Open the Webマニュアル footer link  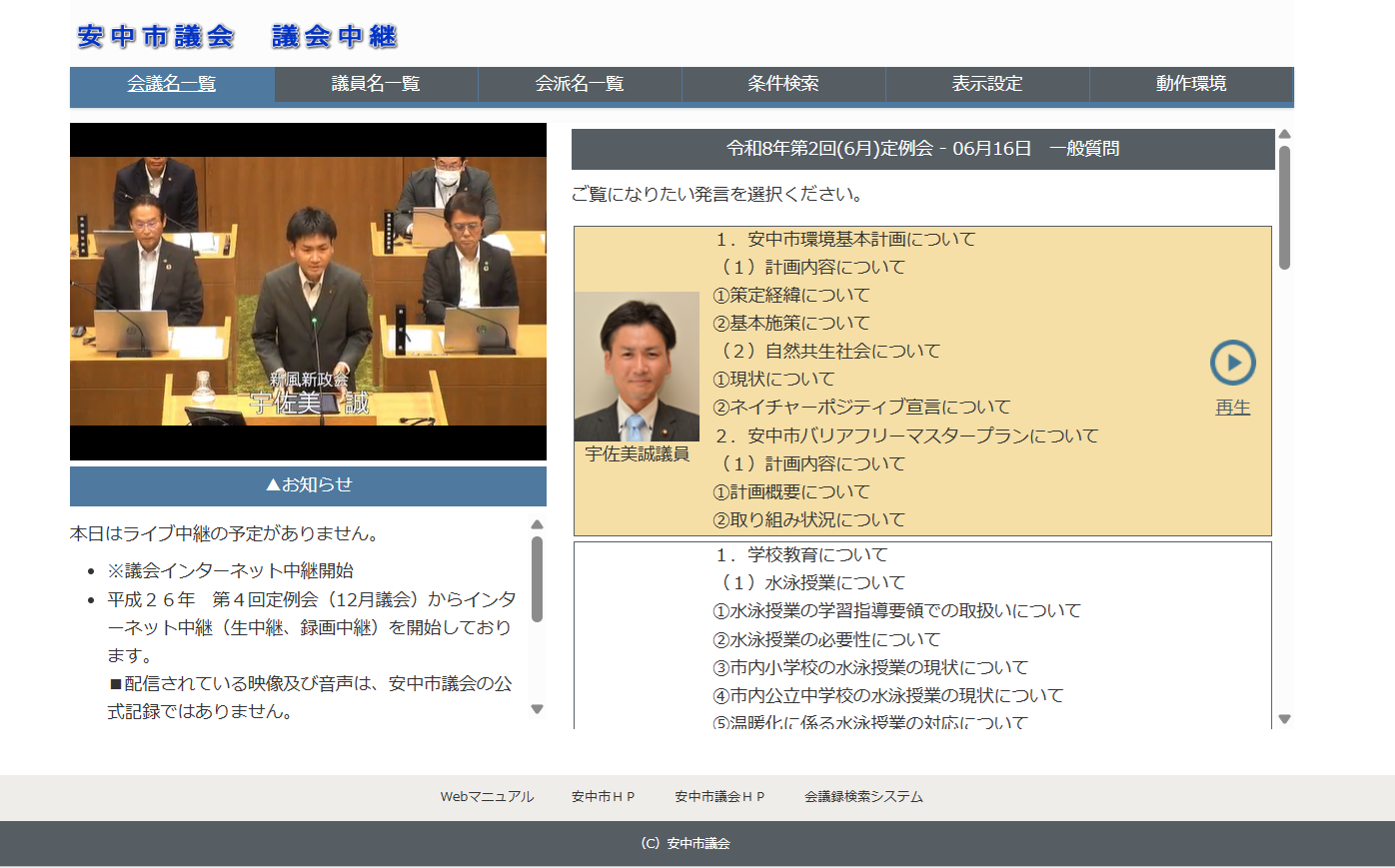[x=488, y=797]
